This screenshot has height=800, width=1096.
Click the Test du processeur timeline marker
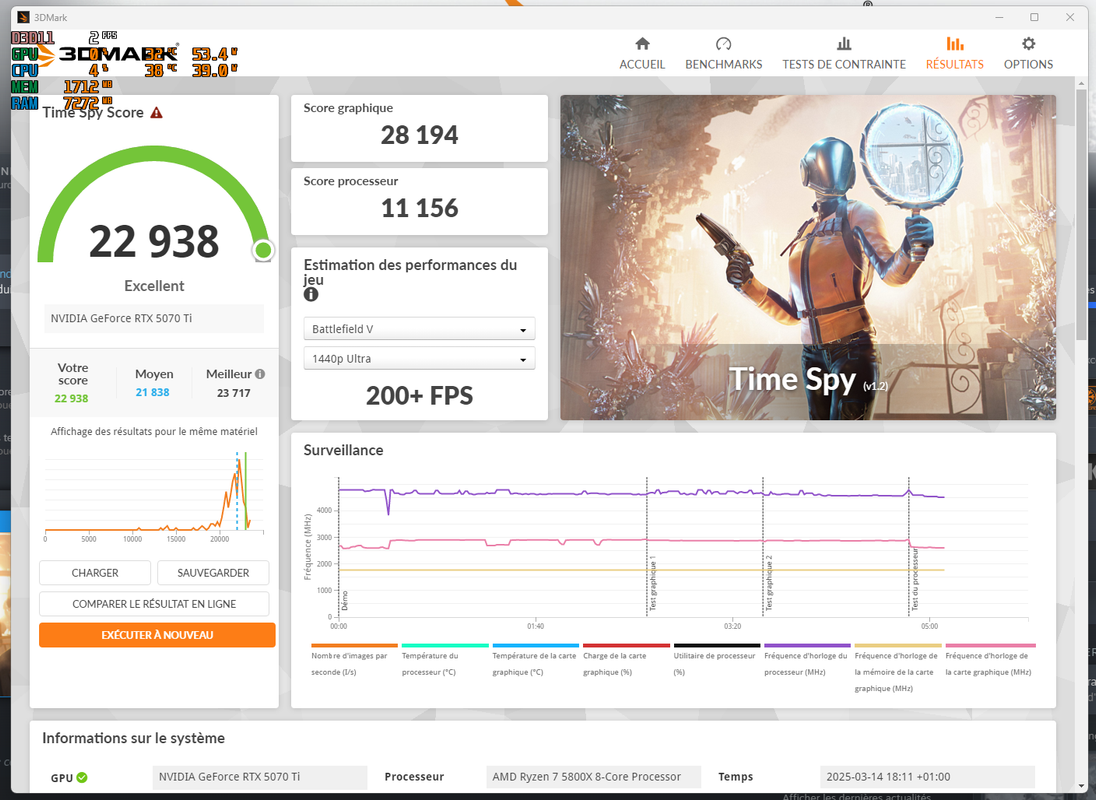(914, 580)
